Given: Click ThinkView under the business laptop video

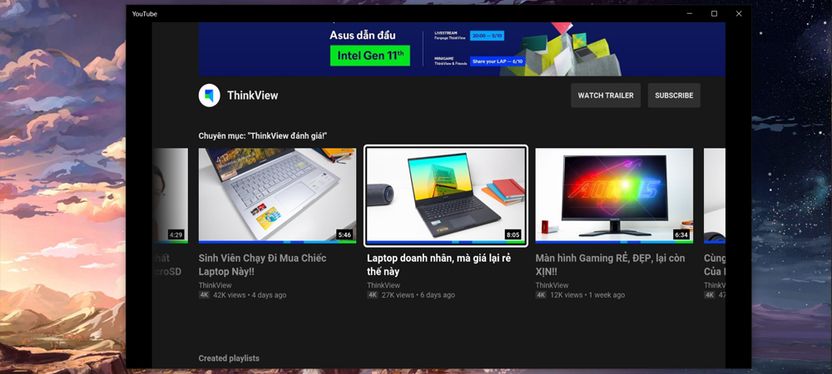Looking at the screenshot, I should [383, 285].
